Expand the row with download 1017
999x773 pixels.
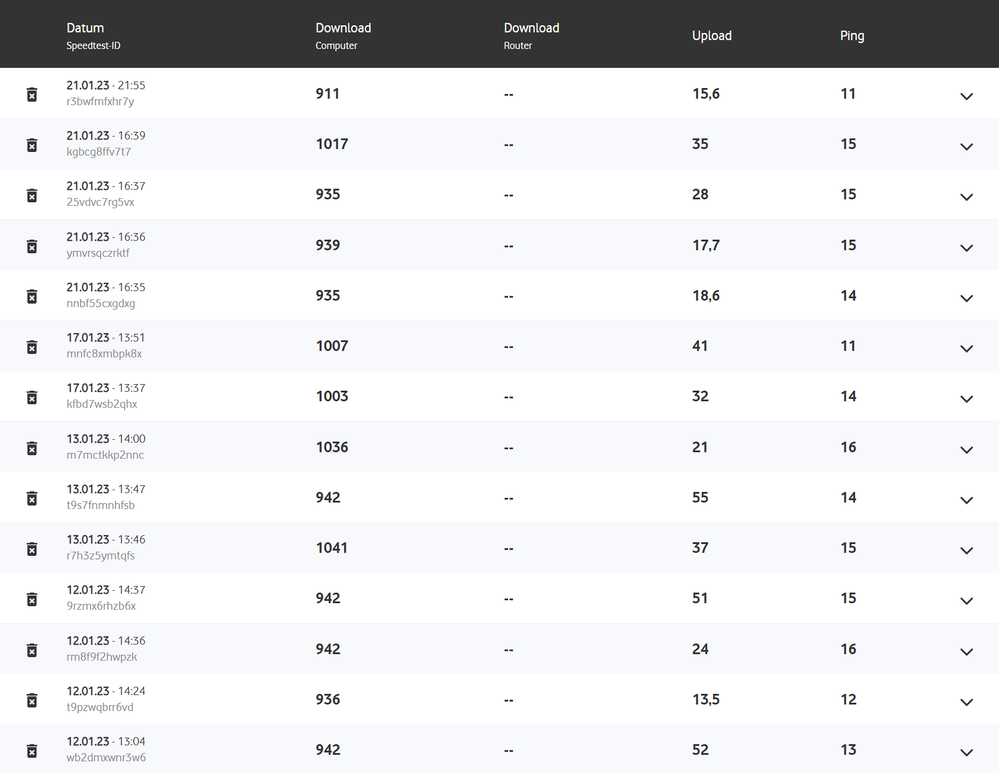(966, 146)
